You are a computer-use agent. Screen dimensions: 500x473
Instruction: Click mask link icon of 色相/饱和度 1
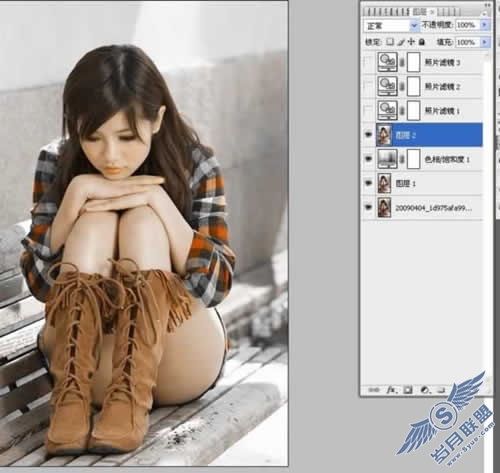coord(402,159)
